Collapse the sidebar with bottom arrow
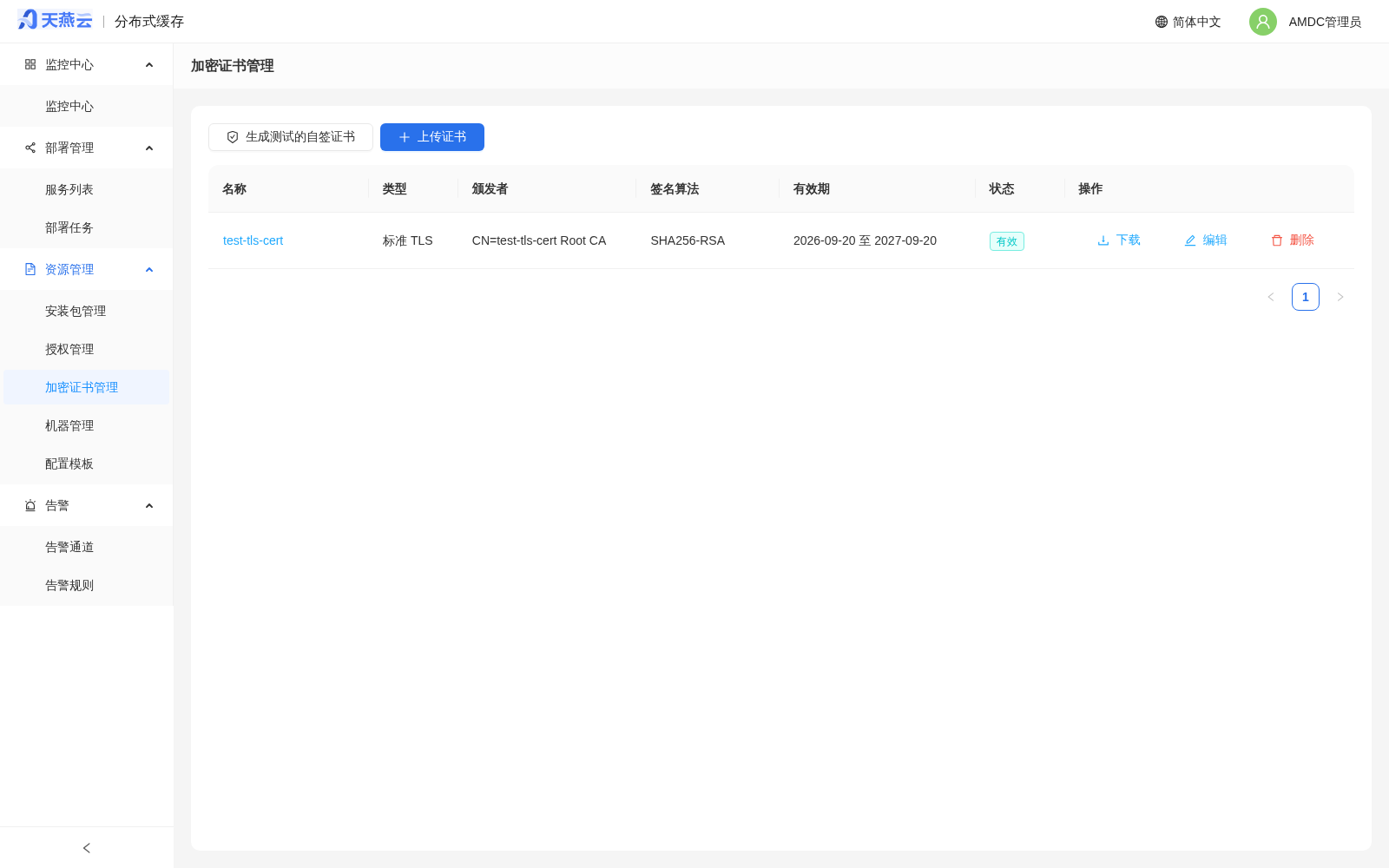This screenshot has width=1389, height=868. click(x=87, y=848)
